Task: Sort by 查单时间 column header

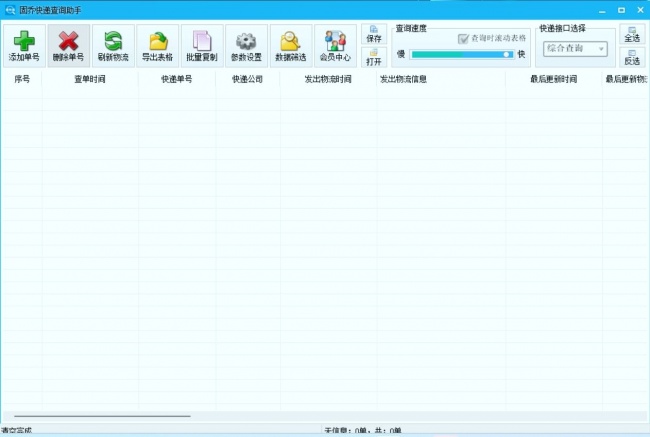Action: [90, 79]
